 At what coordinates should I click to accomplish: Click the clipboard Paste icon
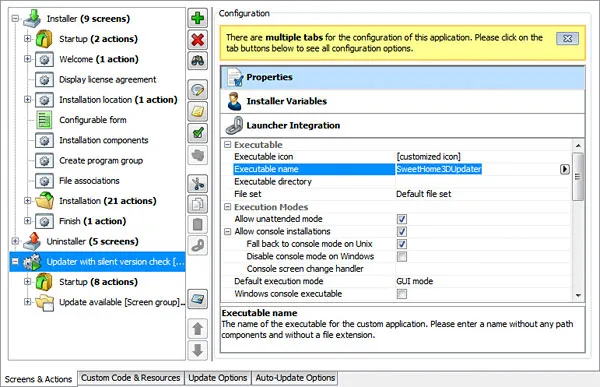click(197, 224)
